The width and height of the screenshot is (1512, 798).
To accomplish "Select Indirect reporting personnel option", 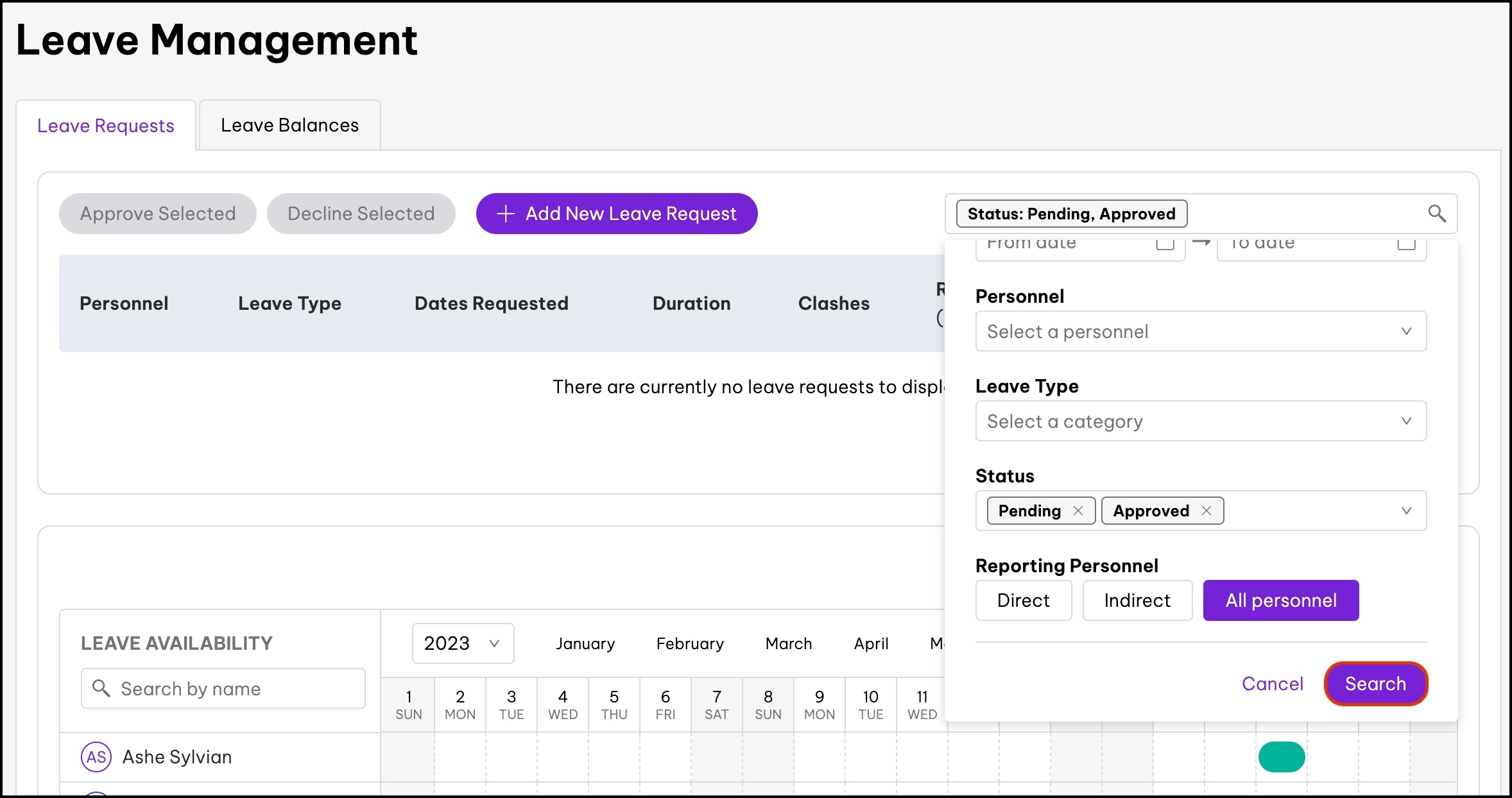I will (1137, 600).
